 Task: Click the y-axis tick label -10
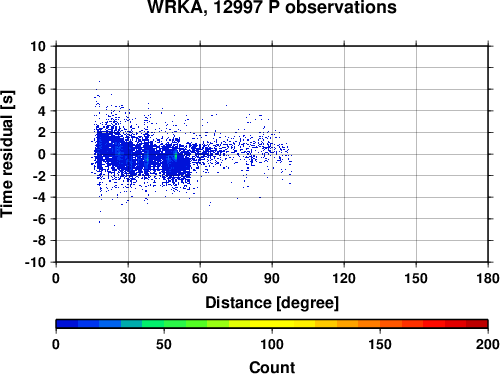[35, 262]
